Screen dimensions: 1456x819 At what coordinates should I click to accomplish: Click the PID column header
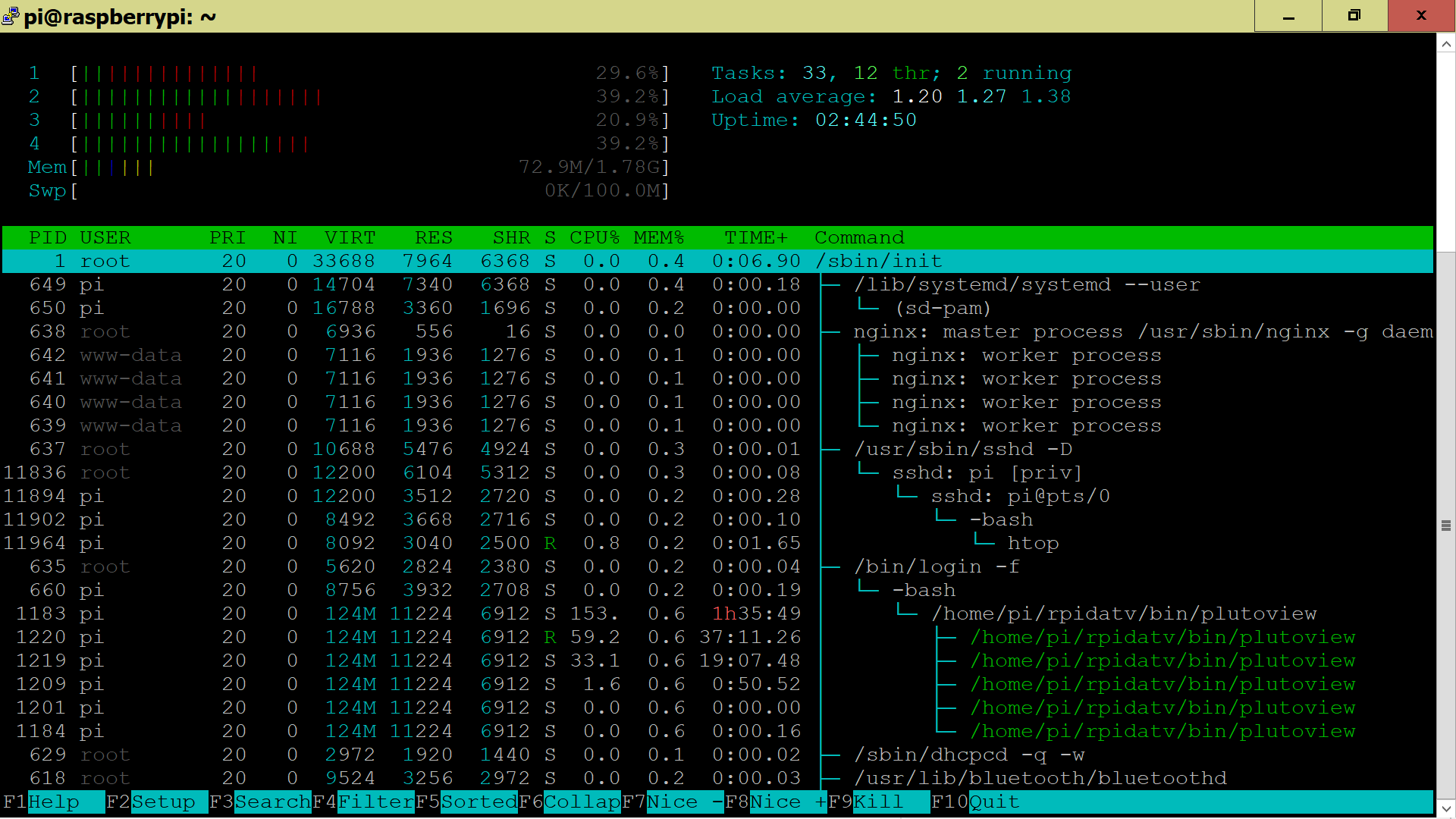tap(47, 237)
